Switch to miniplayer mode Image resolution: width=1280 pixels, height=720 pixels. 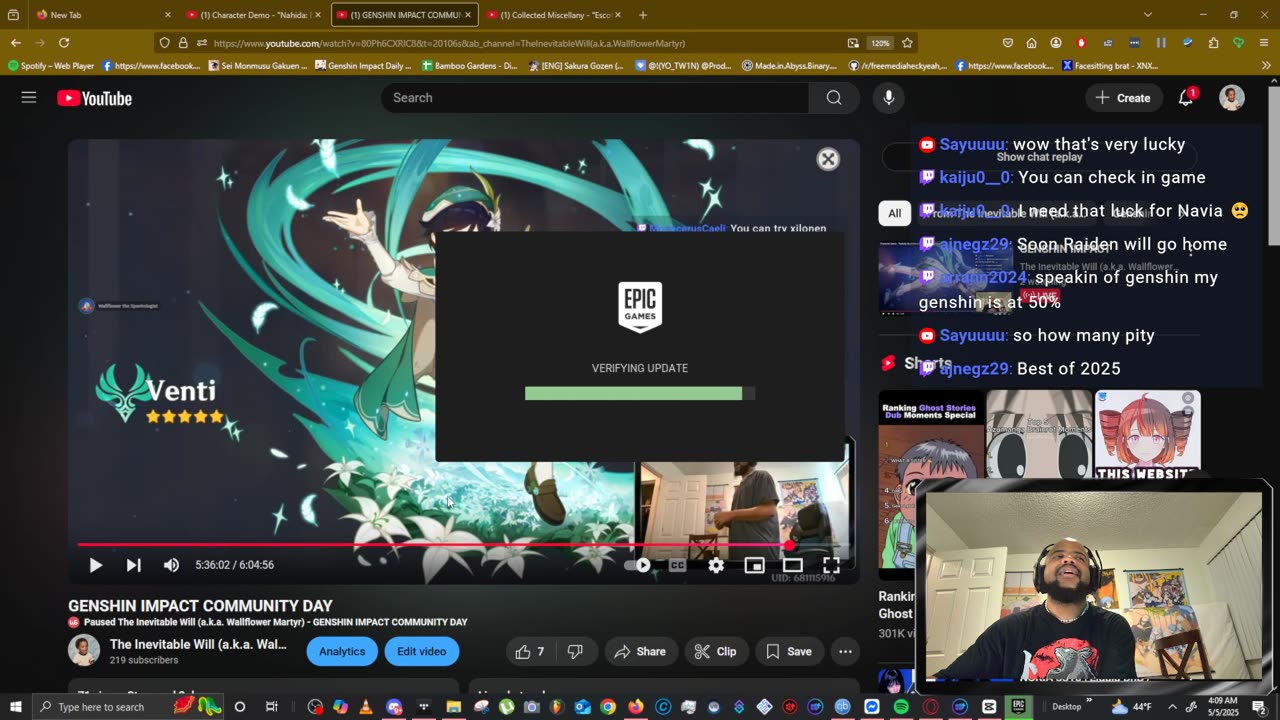tap(754, 565)
